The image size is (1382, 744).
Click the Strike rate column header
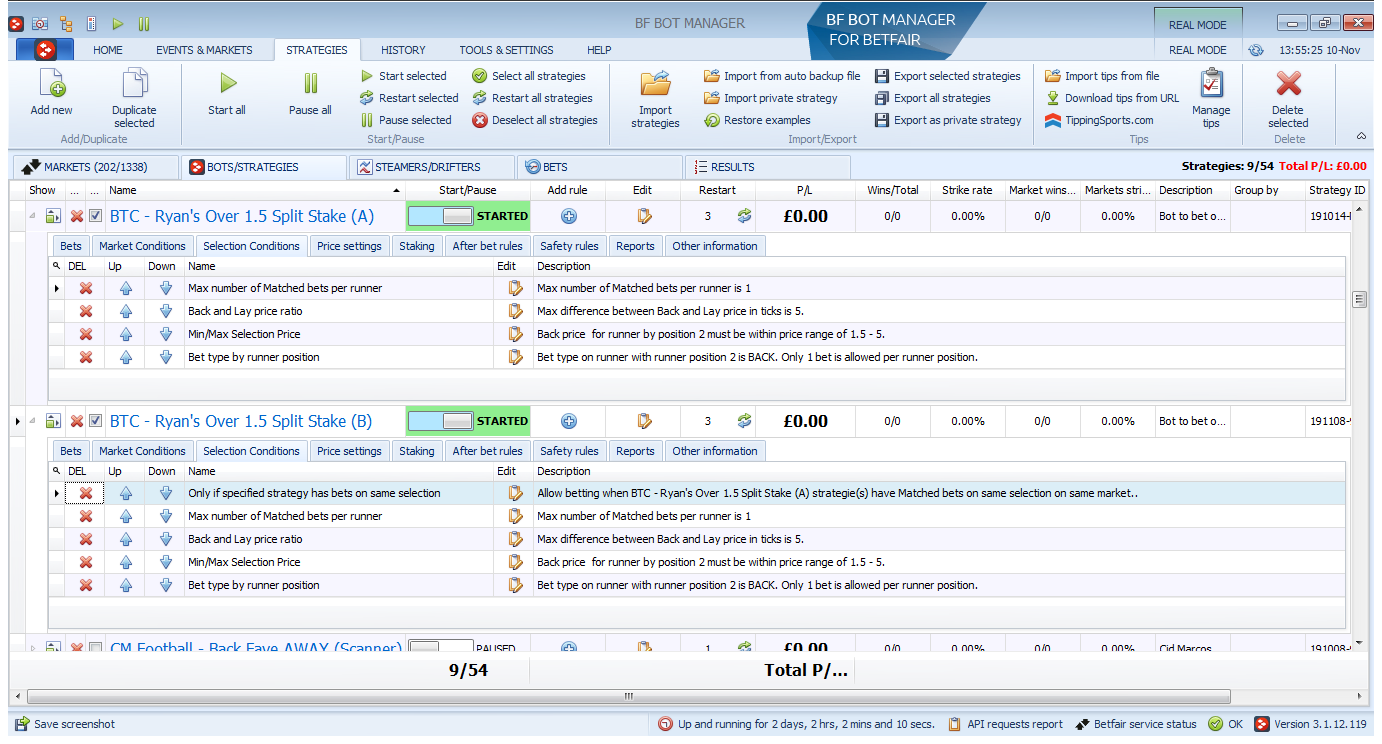tap(968, 190)
